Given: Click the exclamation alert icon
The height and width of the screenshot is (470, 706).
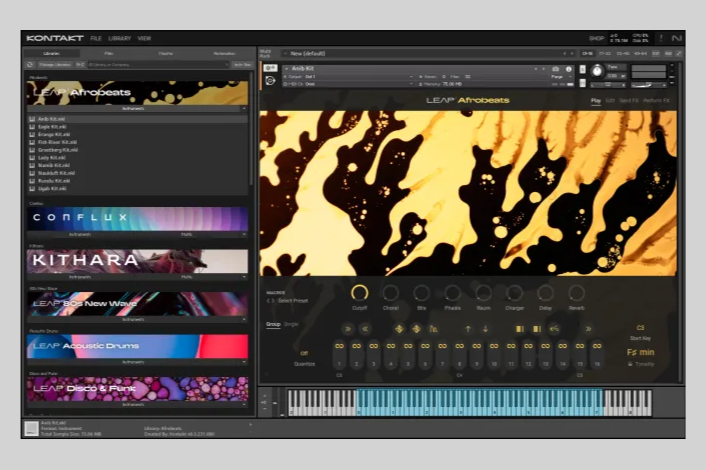Looking at the screenshot, I should tap(661, 38).
